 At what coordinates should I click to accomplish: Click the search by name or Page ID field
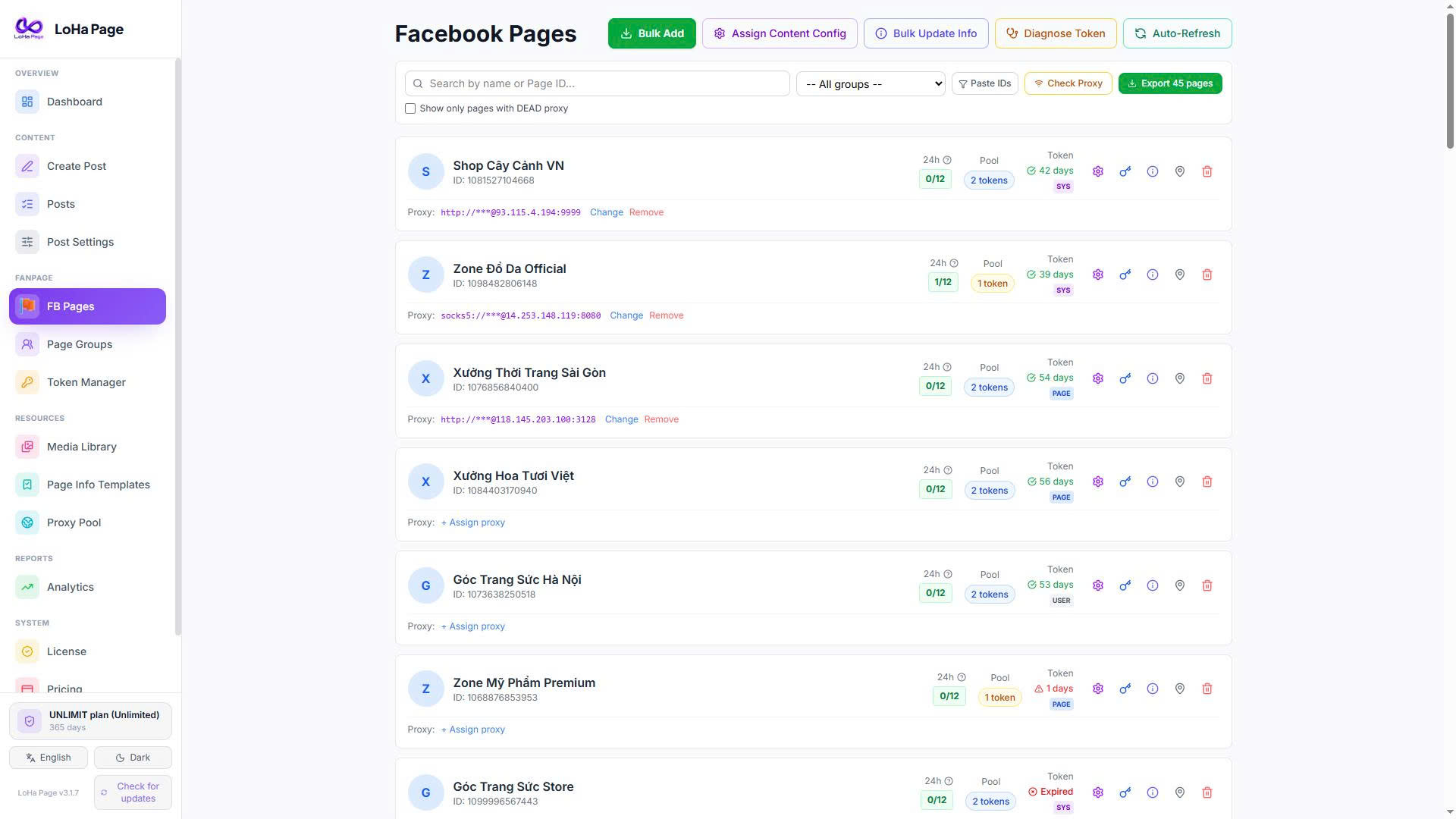(598, 83)
